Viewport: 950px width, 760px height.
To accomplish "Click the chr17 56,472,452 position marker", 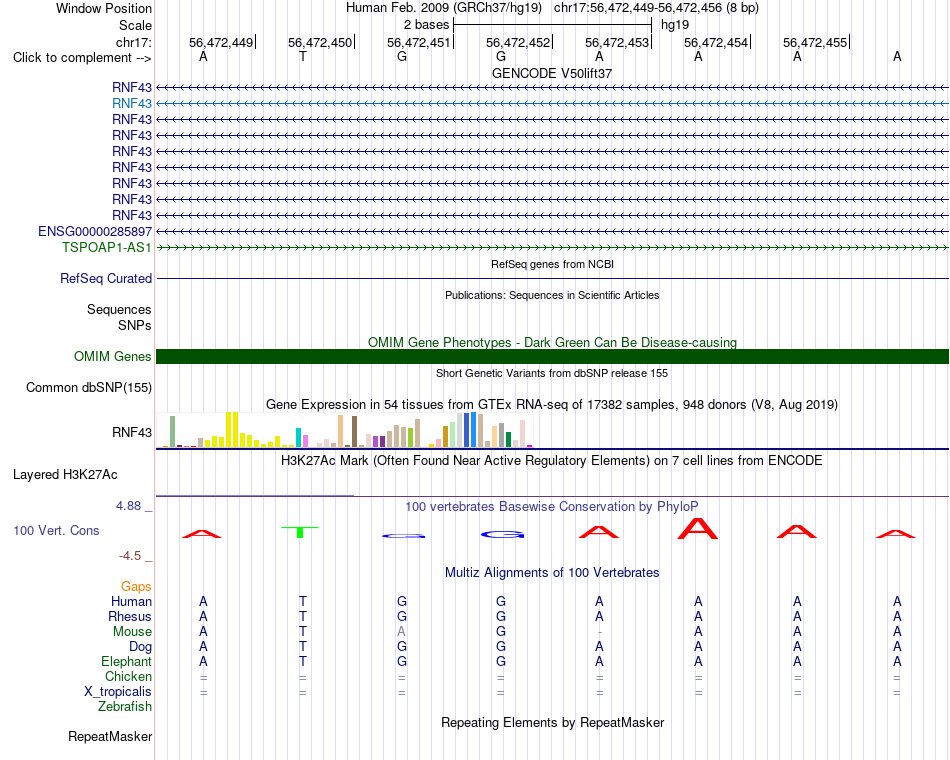I will pyautogui.click(x=519, y=42).
